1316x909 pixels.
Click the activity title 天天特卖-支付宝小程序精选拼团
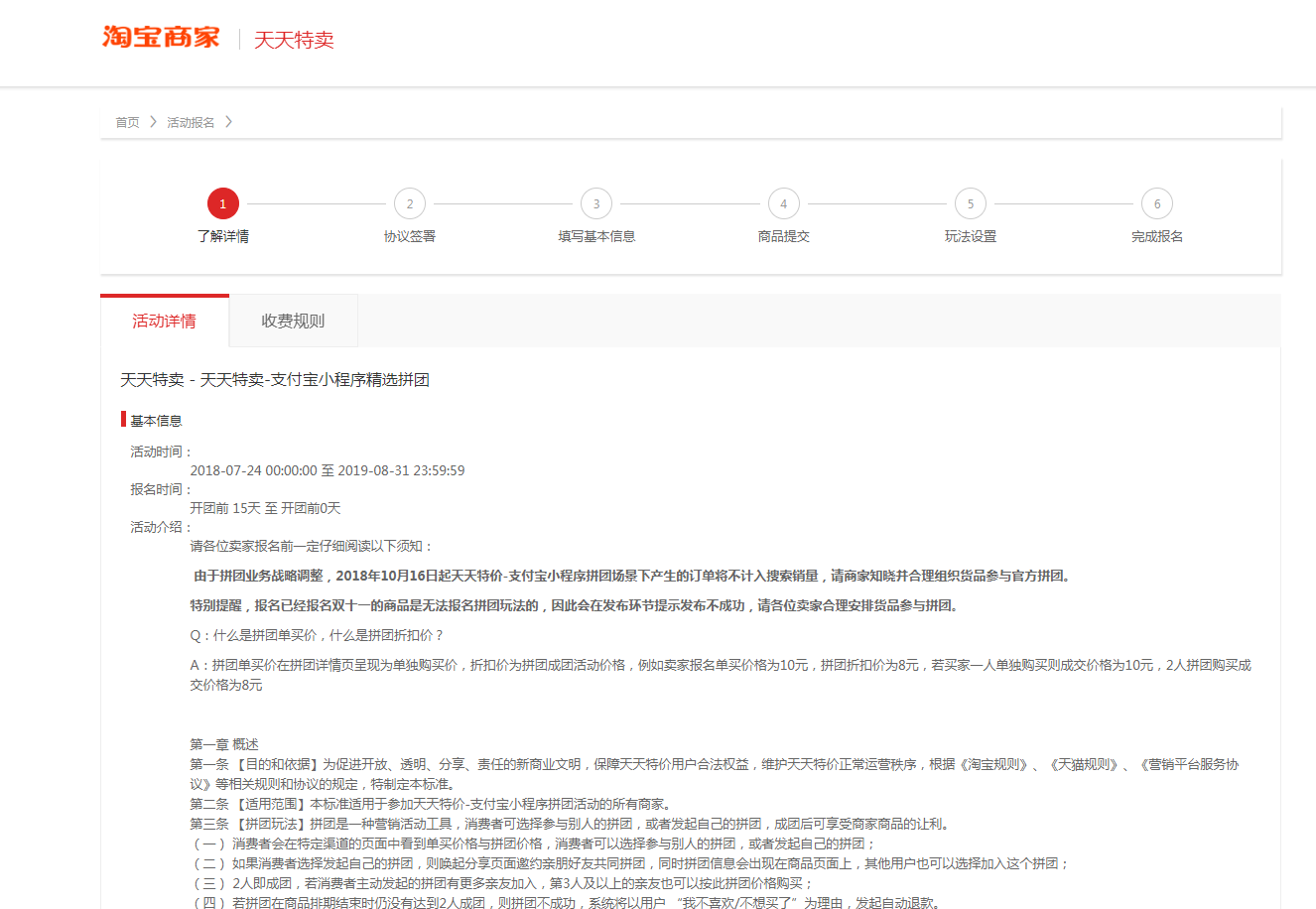(275, 379)
